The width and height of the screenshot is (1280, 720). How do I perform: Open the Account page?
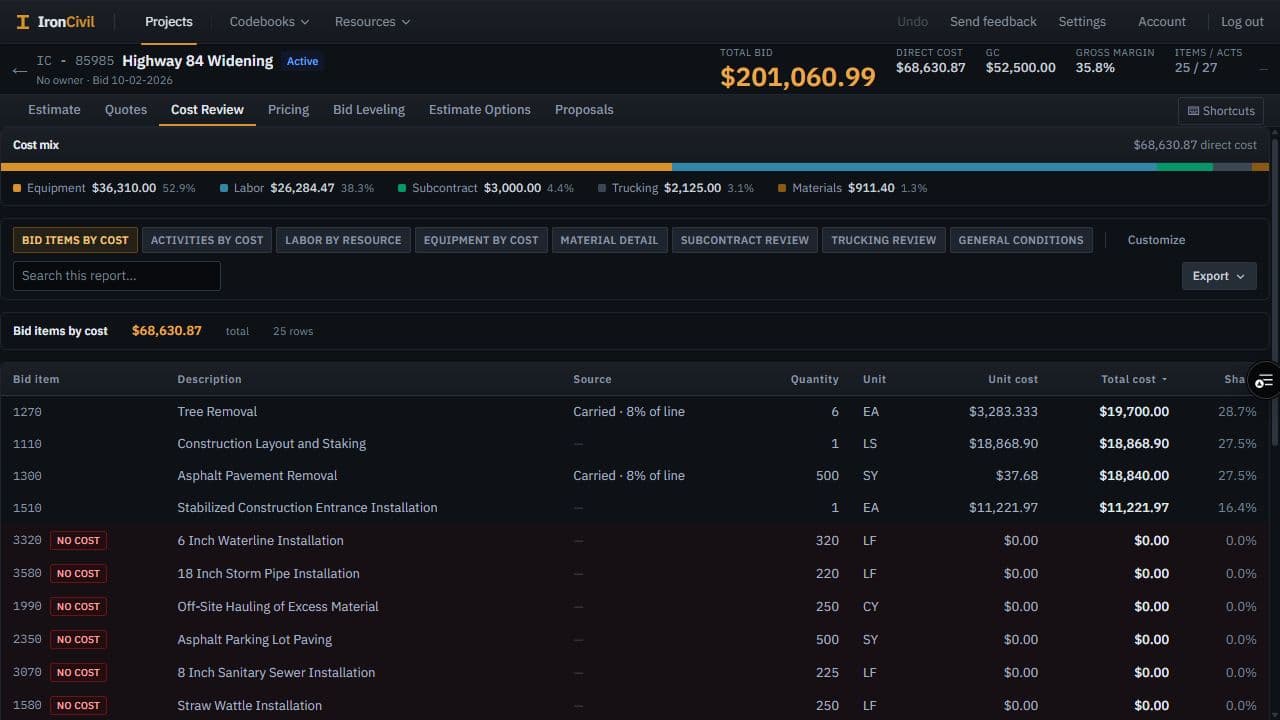[x=1162, y=21]
